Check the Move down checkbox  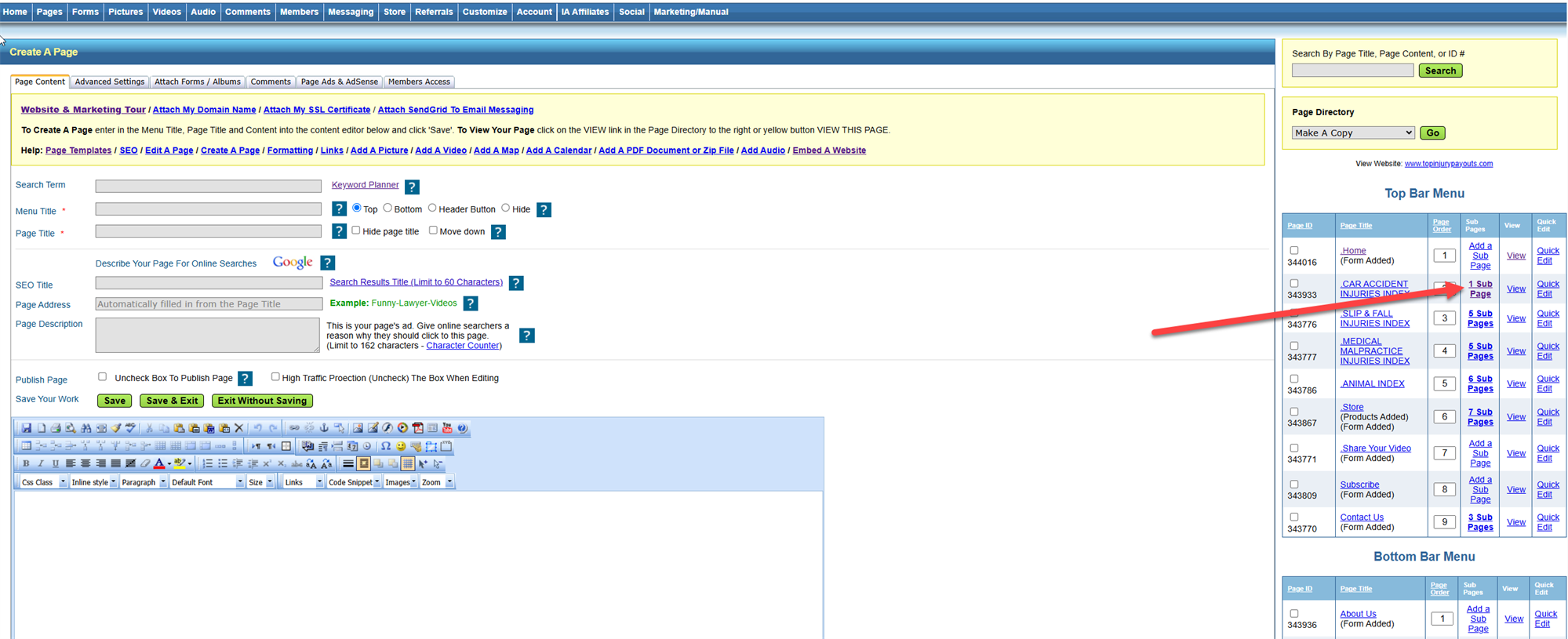pyautogui.click(x=433, y=231)
